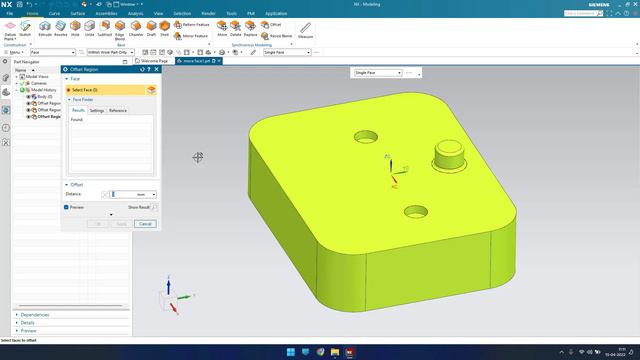This screenshot has height=360, width=640.
Task: Select the Edge Blend tool
Action: click(x=120, y=30)
